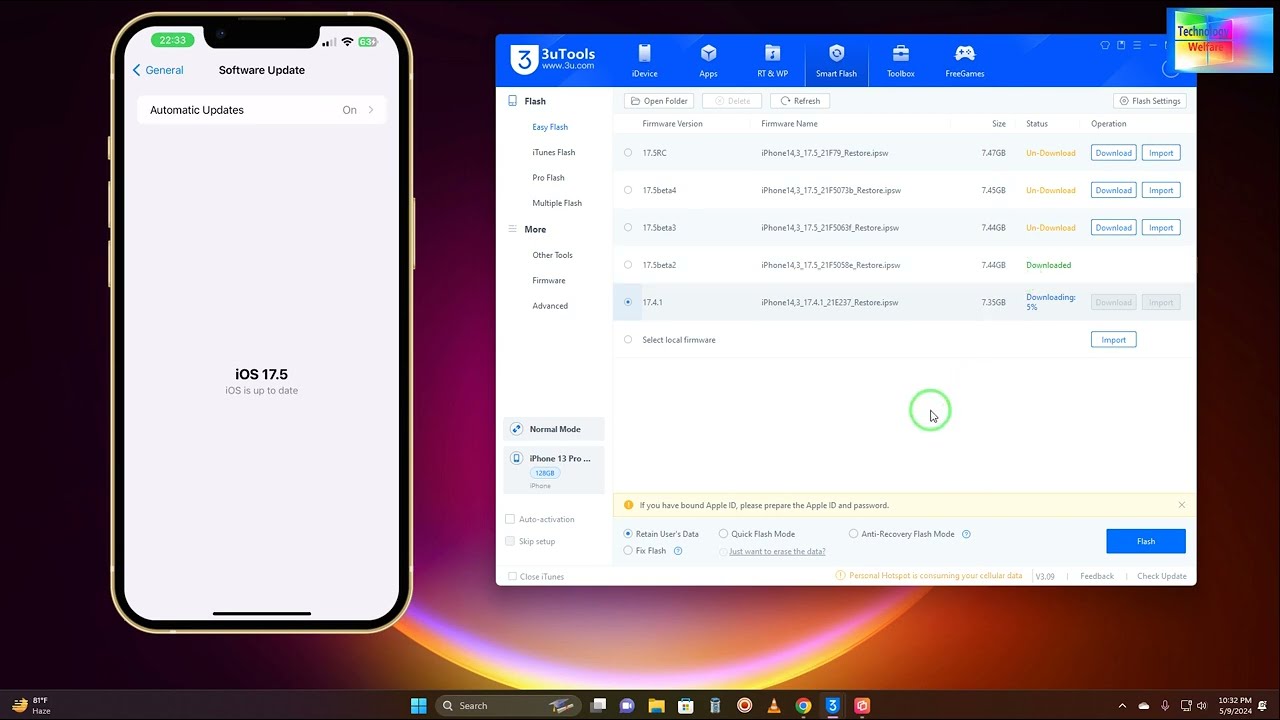Viewport: 1280px width, 720px height.
Task: Click the help icon beside Anti-Recovery Flash Mode
Action: (966, 534)
